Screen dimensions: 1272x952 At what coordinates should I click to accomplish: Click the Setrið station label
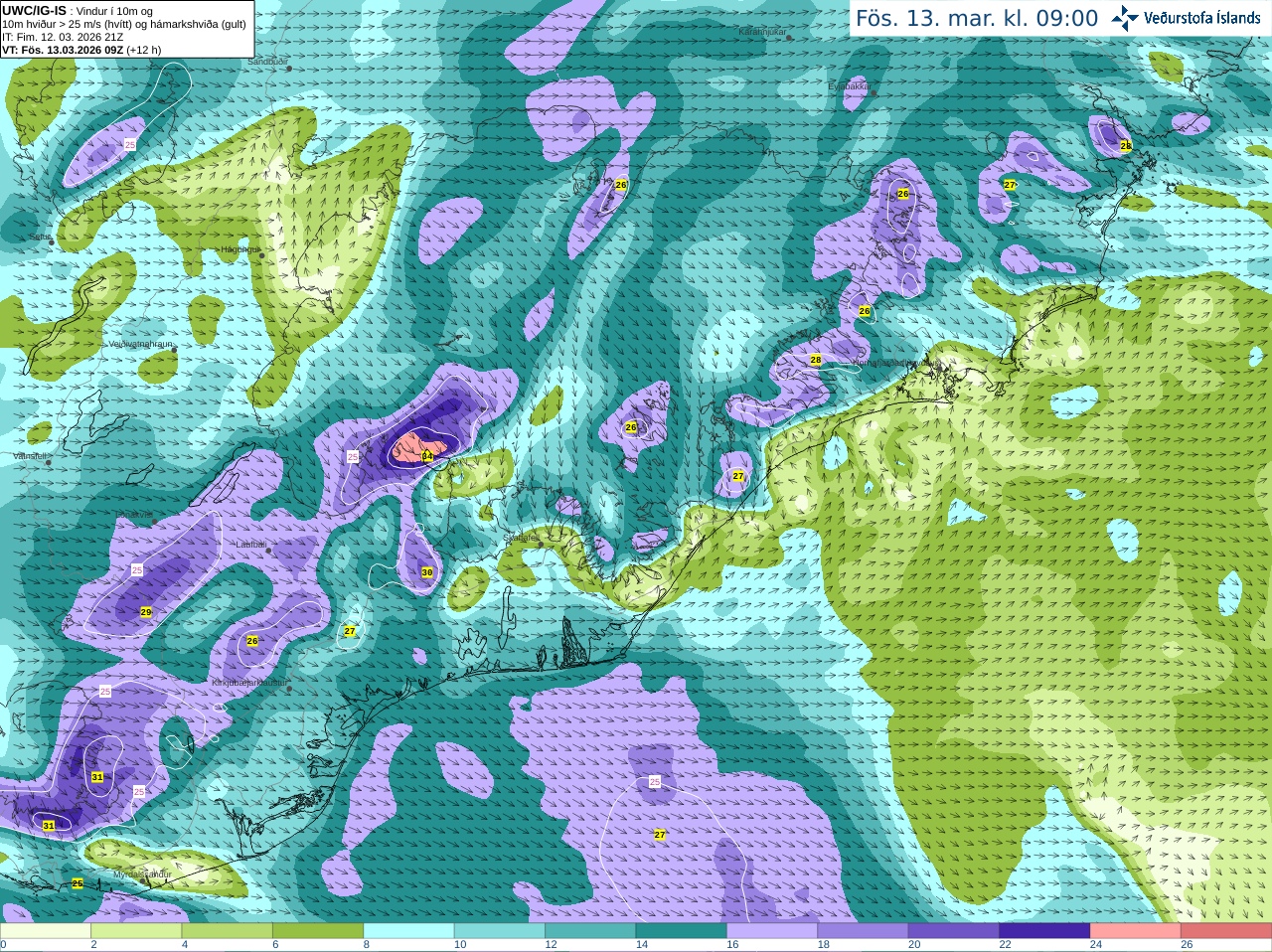pos(41,238)
